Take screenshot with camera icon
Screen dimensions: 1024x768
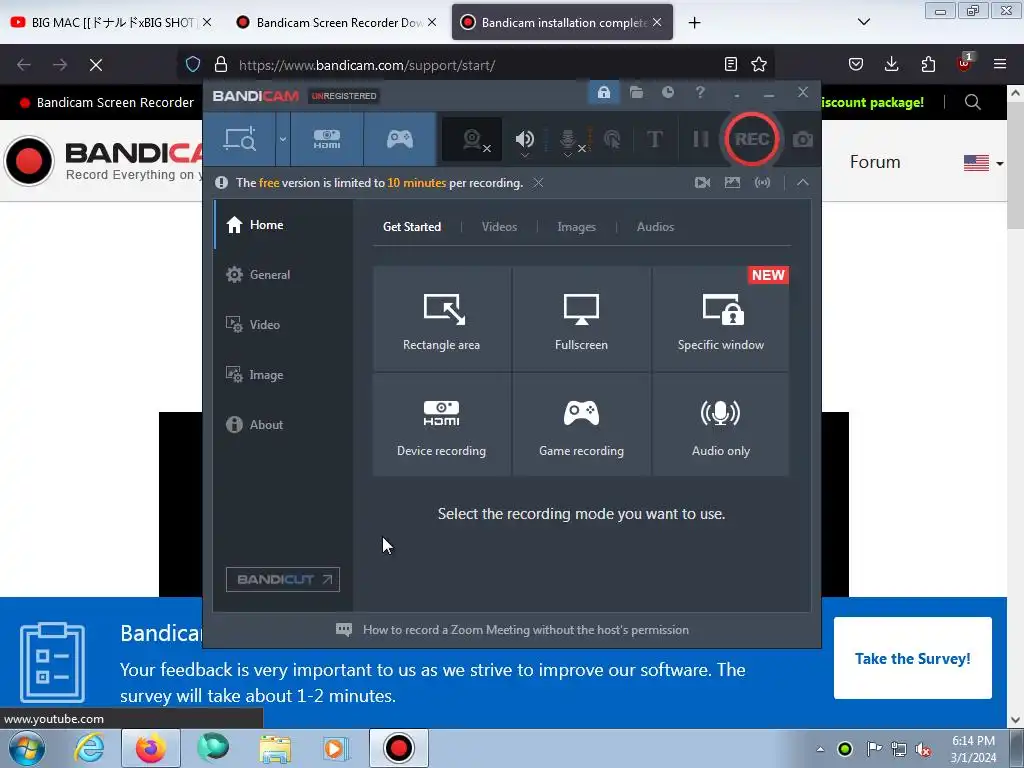[x=803, y=139]
